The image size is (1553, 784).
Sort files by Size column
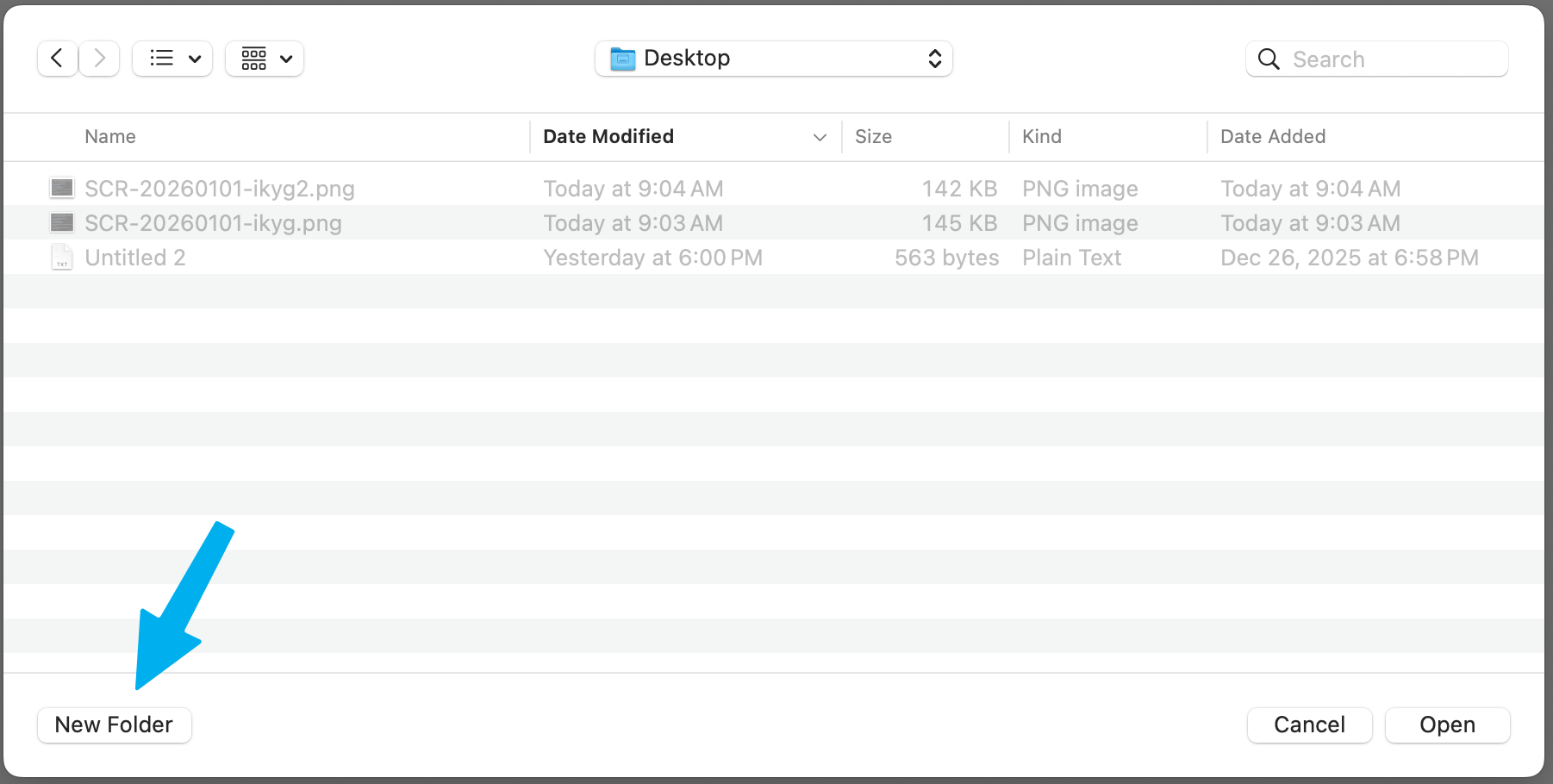pyautogui.click(x=873, y=137)
